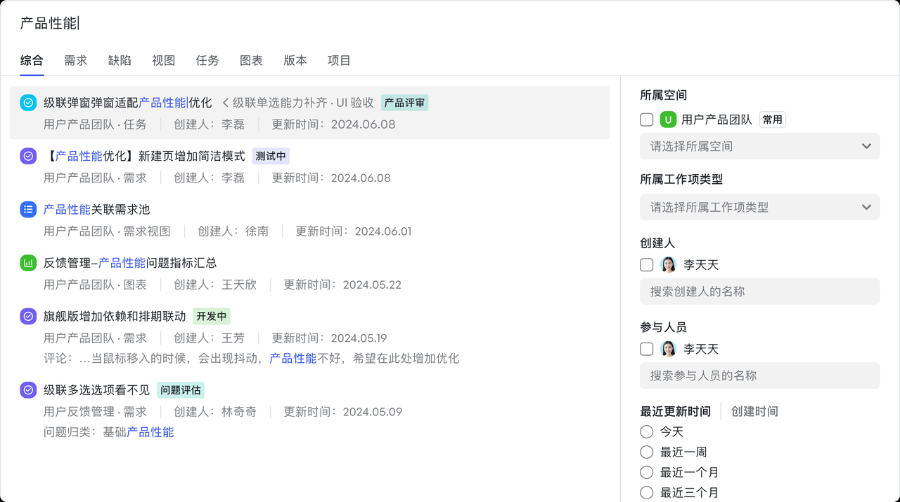Click requirement icon beside 级联多选项看不见
The width and height of the screenshot is (900, 502).
(28, 390)
